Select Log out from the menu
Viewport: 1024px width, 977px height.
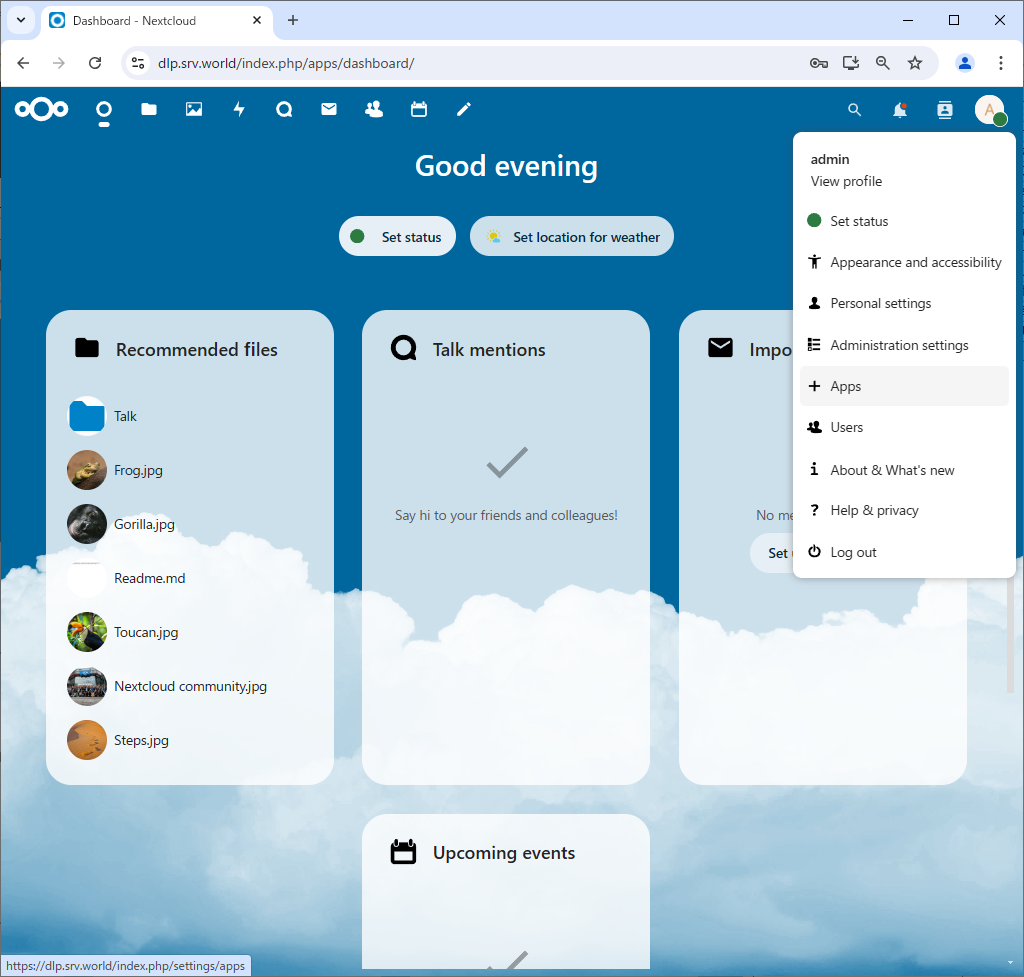point(853,552)
